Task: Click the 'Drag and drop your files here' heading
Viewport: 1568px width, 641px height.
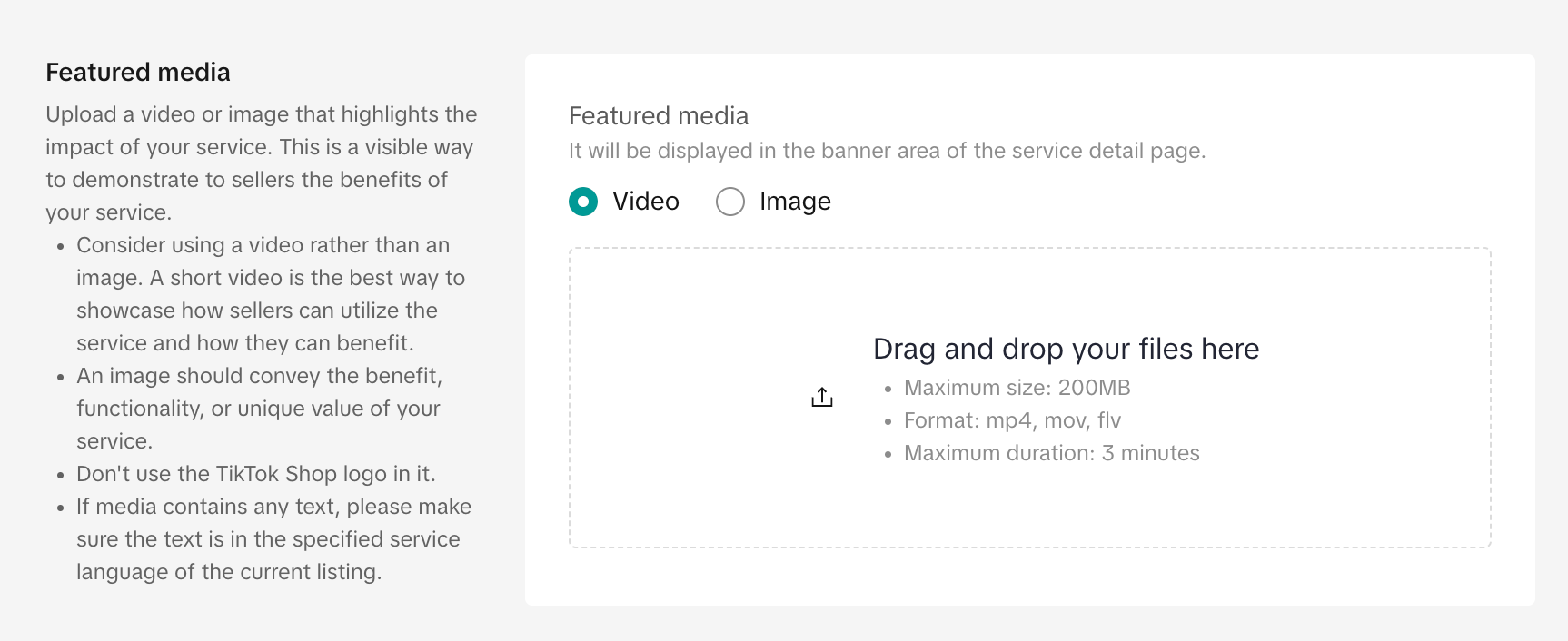Action: point(1066,349)
